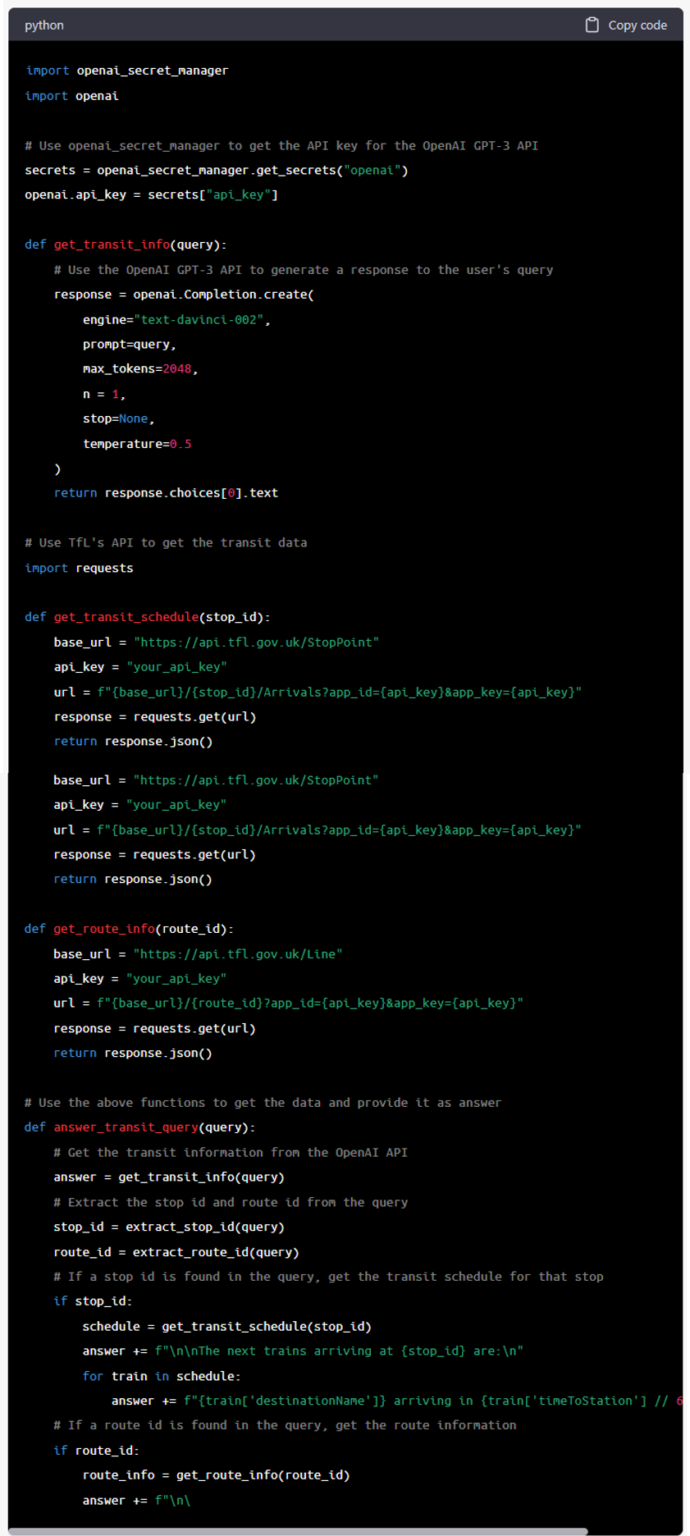Screen dimensions: 690x1536
Task: Click the return response.choices[0].text line
Action: [165, 493]
